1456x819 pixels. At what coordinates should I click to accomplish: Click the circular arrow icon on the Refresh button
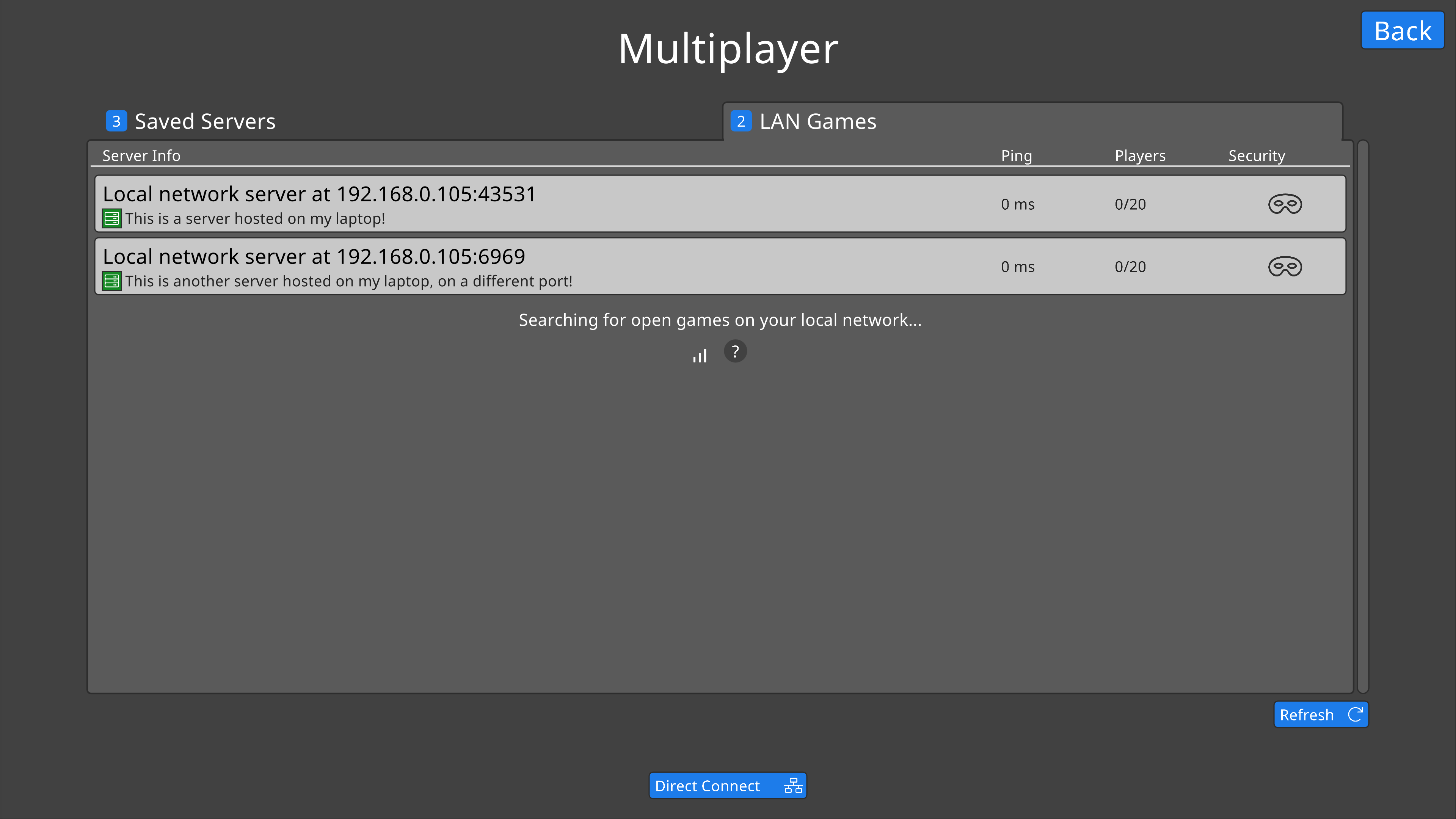[1355, 714]
